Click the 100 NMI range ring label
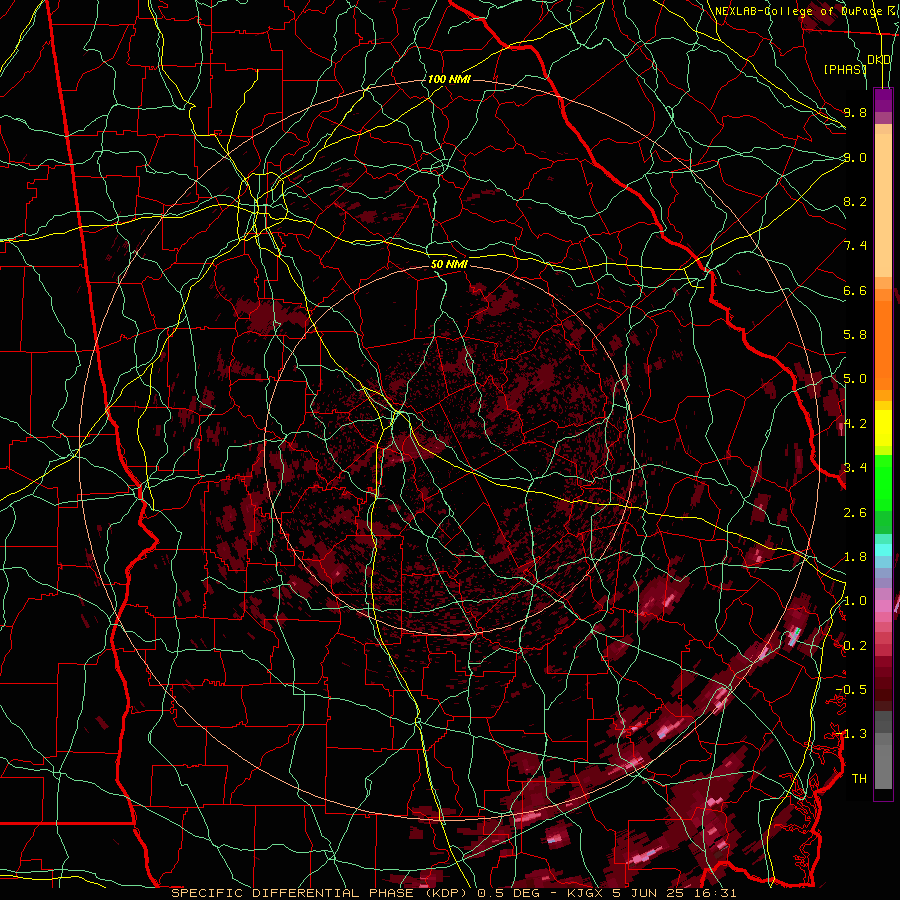 pos(449,79)
